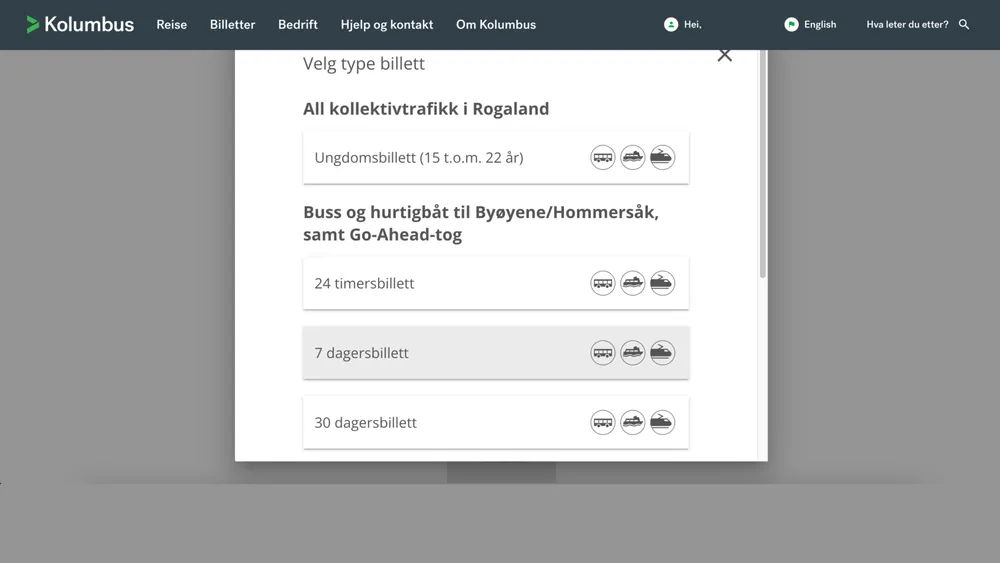The width and height of the screenshot is (1000, 563).
Task: Click the English language flag icon
Action: (791, 25)
